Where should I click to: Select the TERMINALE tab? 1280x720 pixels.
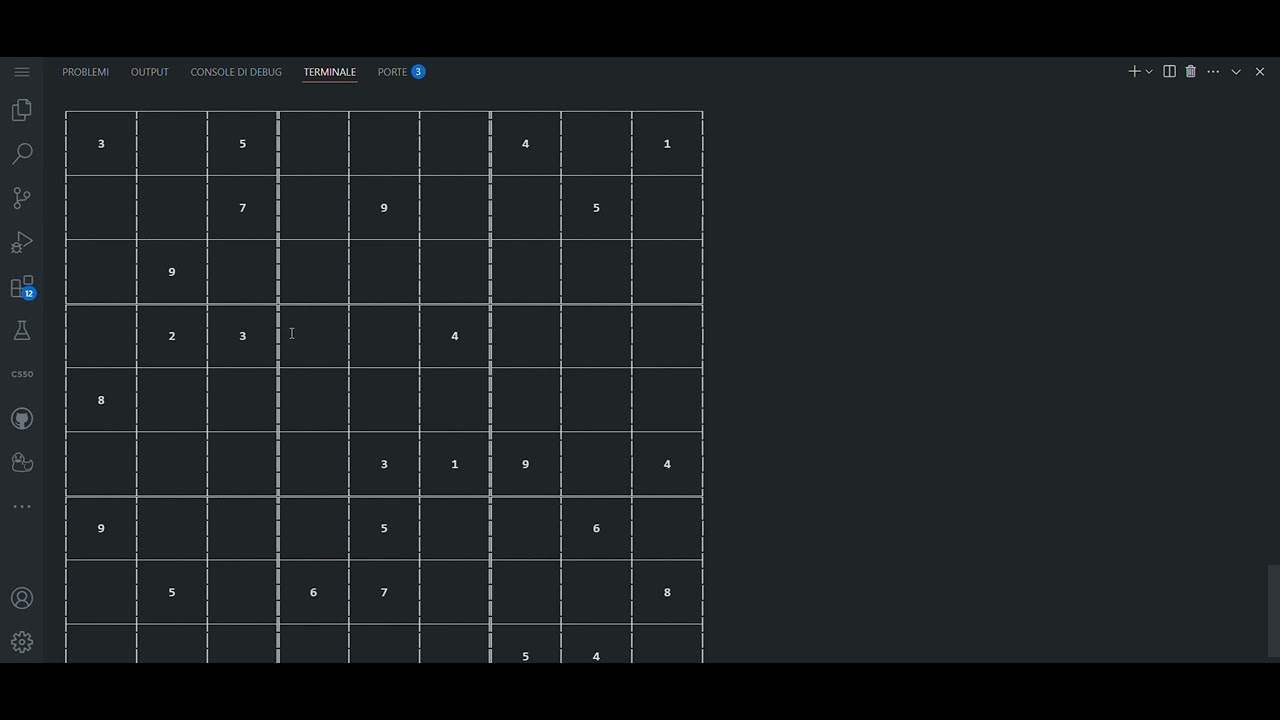point(330,72)
